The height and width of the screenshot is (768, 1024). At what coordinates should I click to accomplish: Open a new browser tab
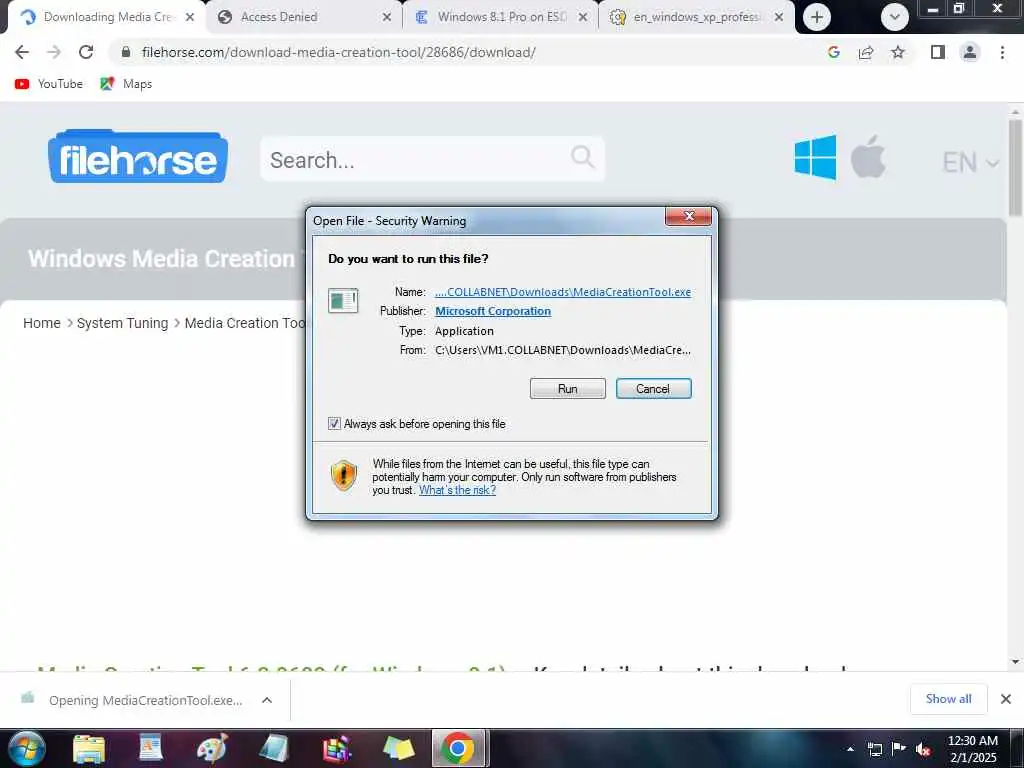(x=817, y=17)
